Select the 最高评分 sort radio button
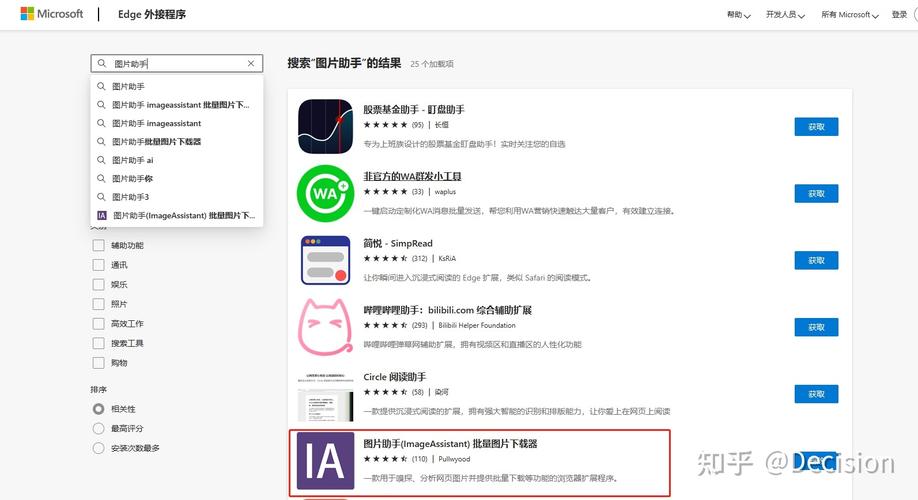The image size is (918, 500). 98,429
